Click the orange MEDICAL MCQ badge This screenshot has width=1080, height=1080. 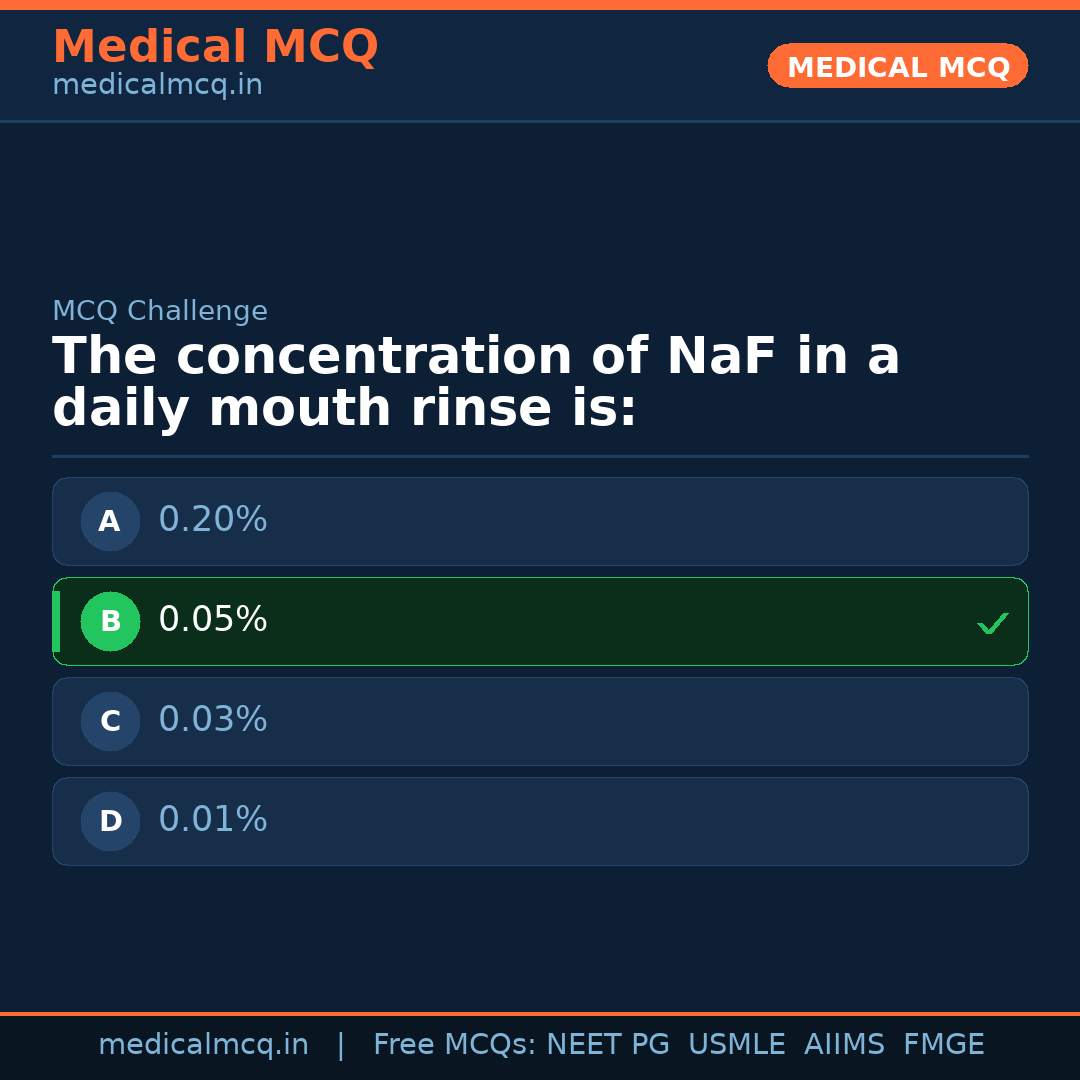(897, 67)
